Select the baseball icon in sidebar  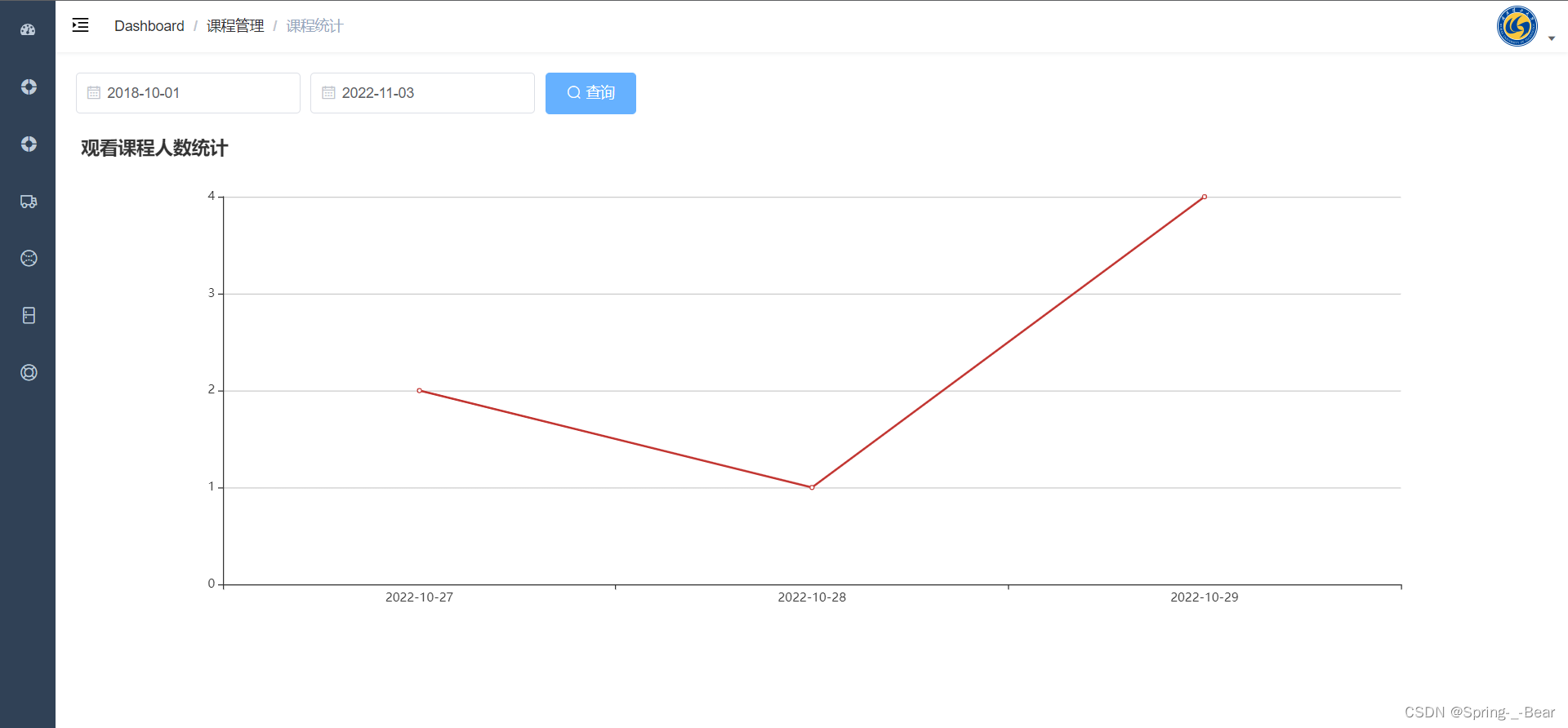click(x=29, y=259)
